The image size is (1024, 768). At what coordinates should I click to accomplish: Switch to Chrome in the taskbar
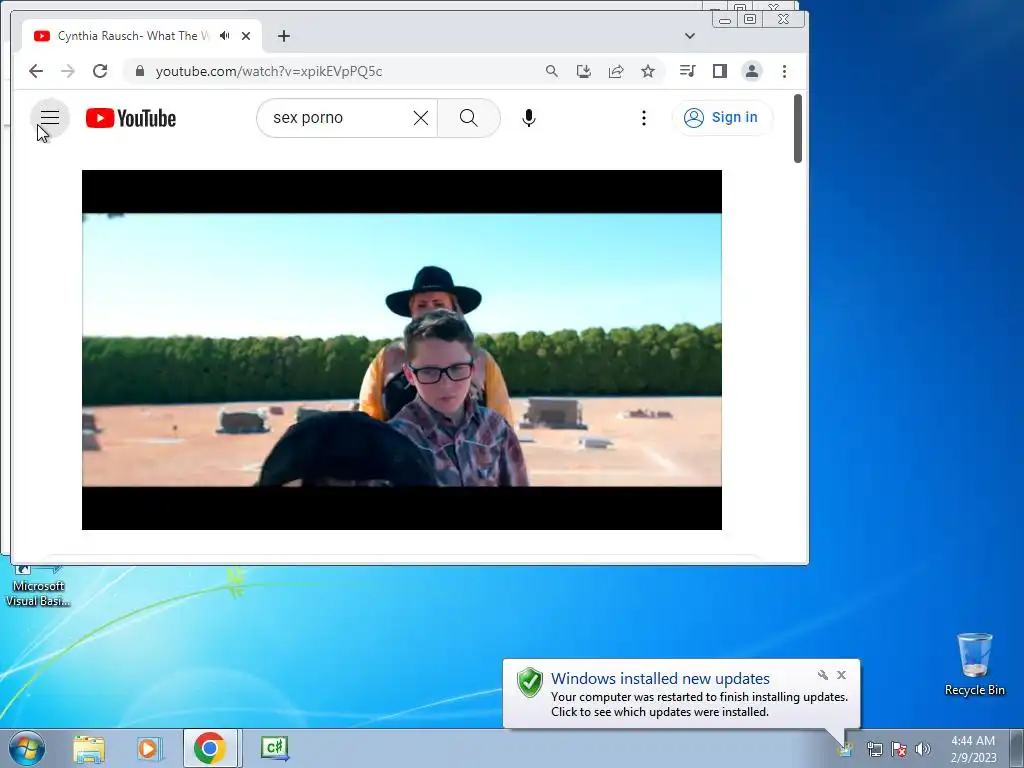(210, 748)
